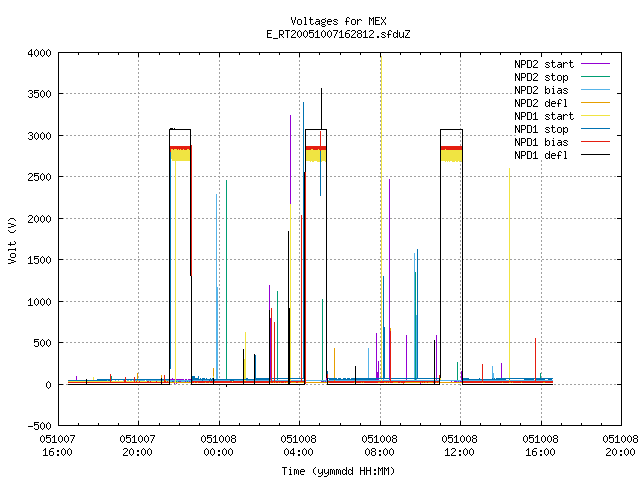This screenshot has height=480, width=640.
Task: Click the 1000 y-axis tick label
Action: (x=39, y=302)
